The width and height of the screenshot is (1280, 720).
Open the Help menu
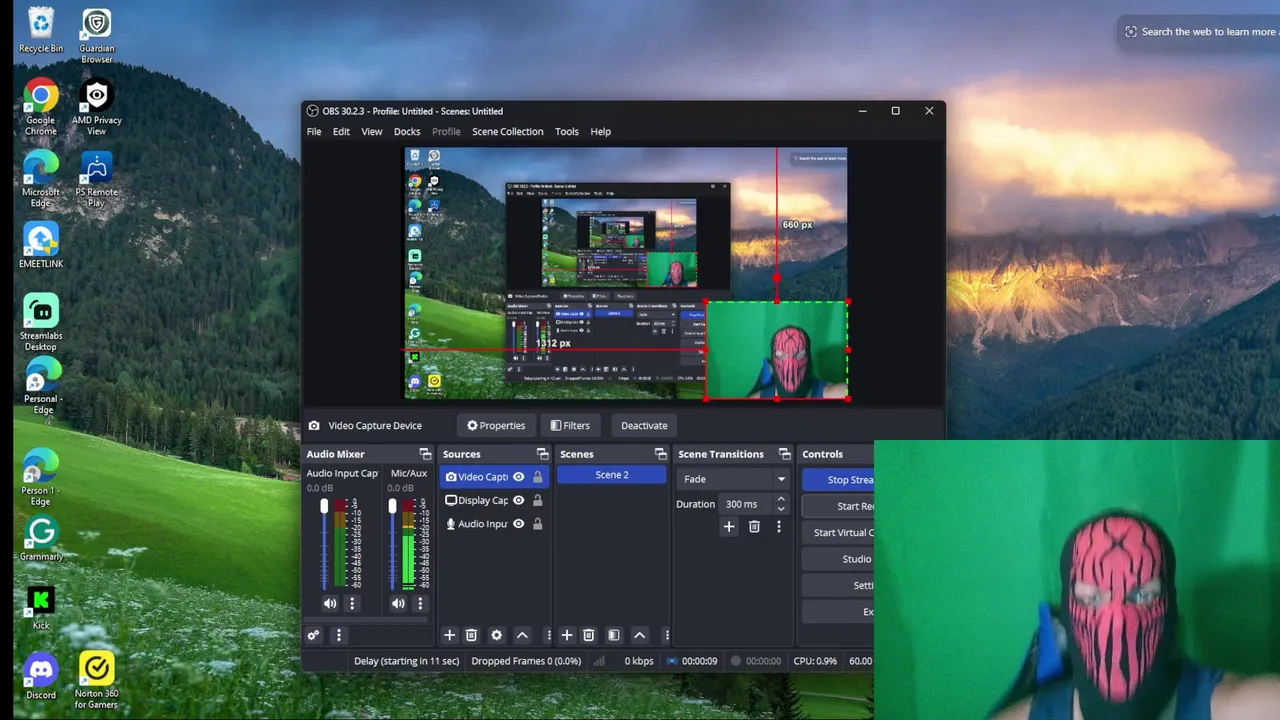tap(600, 132)
